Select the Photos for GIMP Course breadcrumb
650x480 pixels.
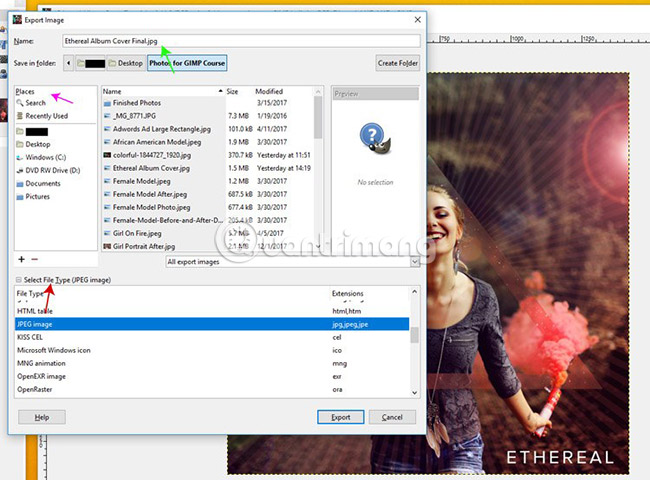click(x=187, y=63)
